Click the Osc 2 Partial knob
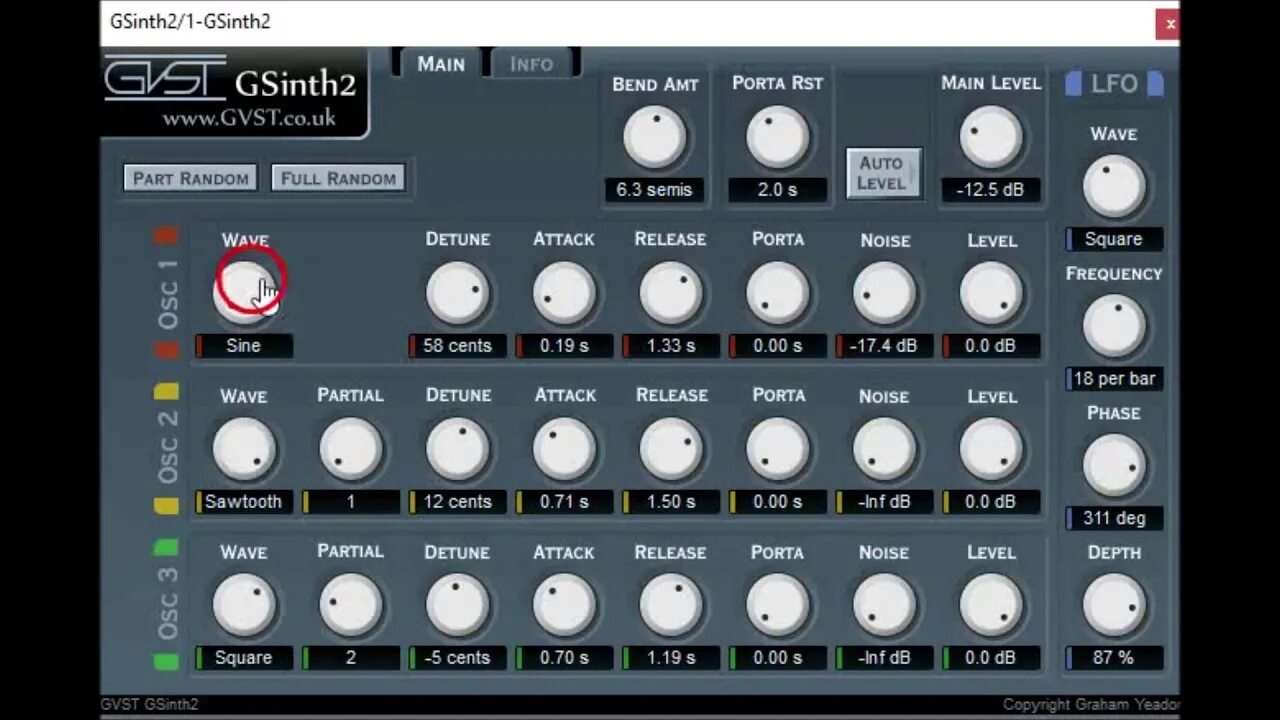Screen dimensions: 1280x720 click(351, 449)
